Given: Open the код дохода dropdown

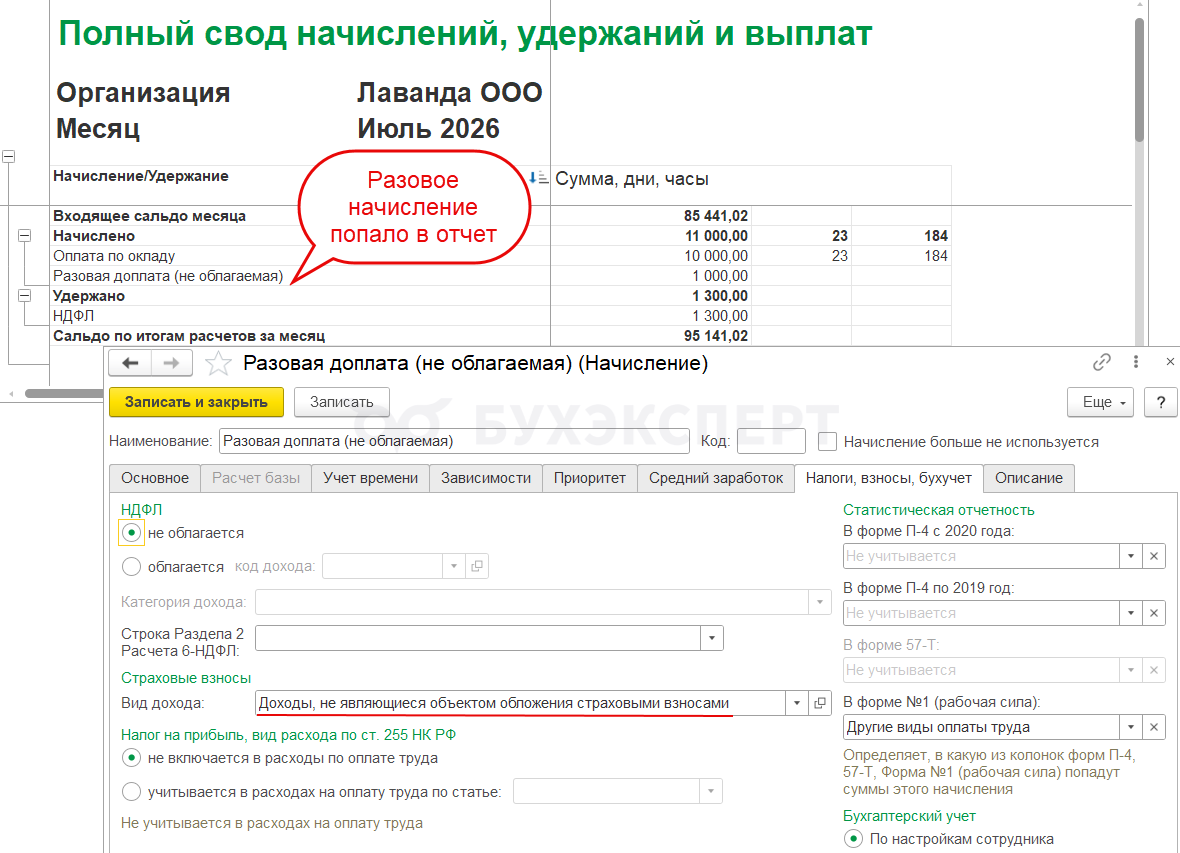Looking at the screenshot, I should (454, 566).
